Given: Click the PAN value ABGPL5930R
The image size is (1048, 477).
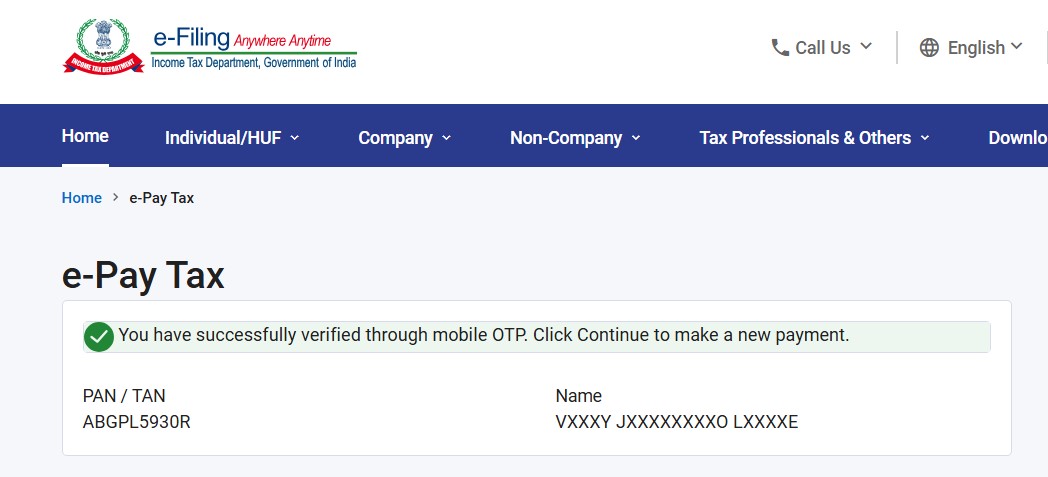Looking at the screenshot, I should pos(137,422).
